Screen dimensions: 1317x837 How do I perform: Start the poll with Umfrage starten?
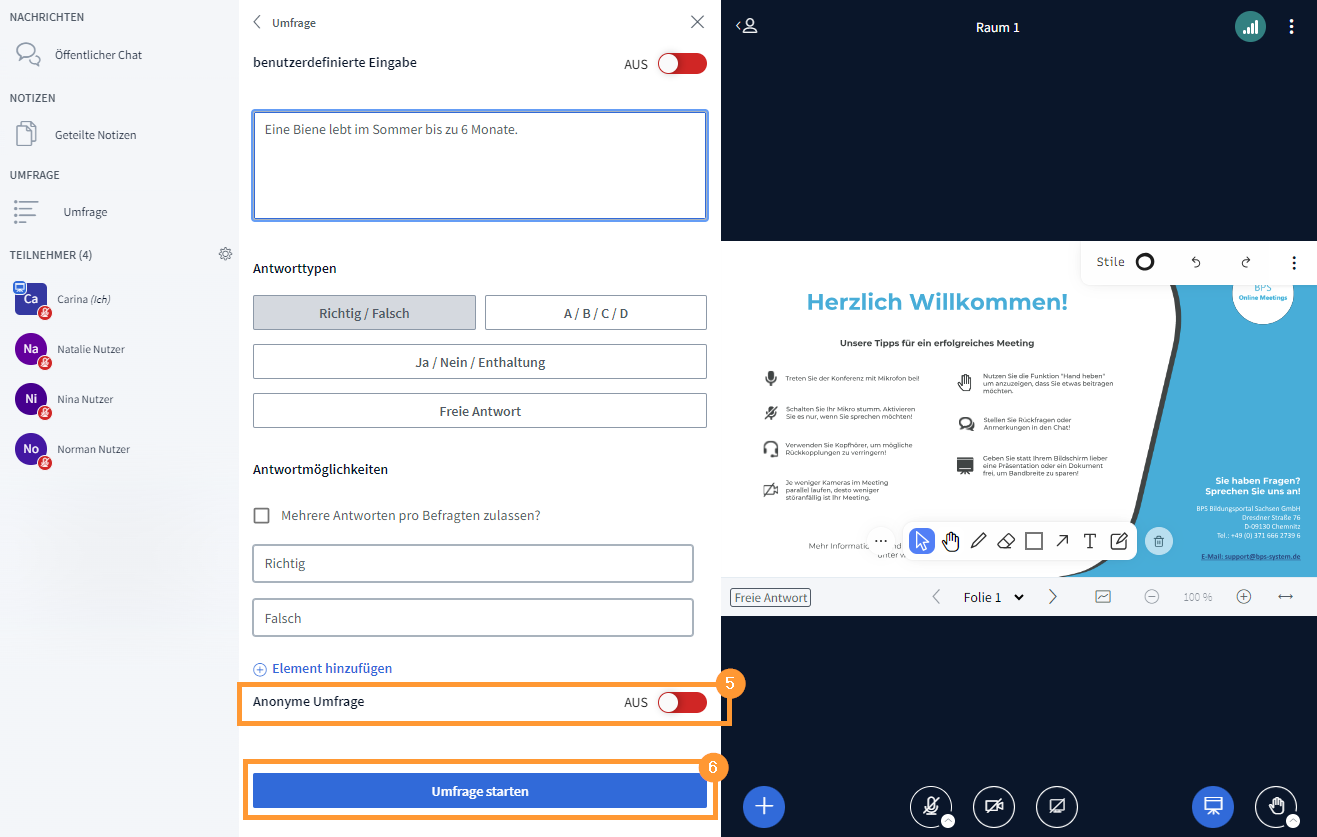click(480, 790)
